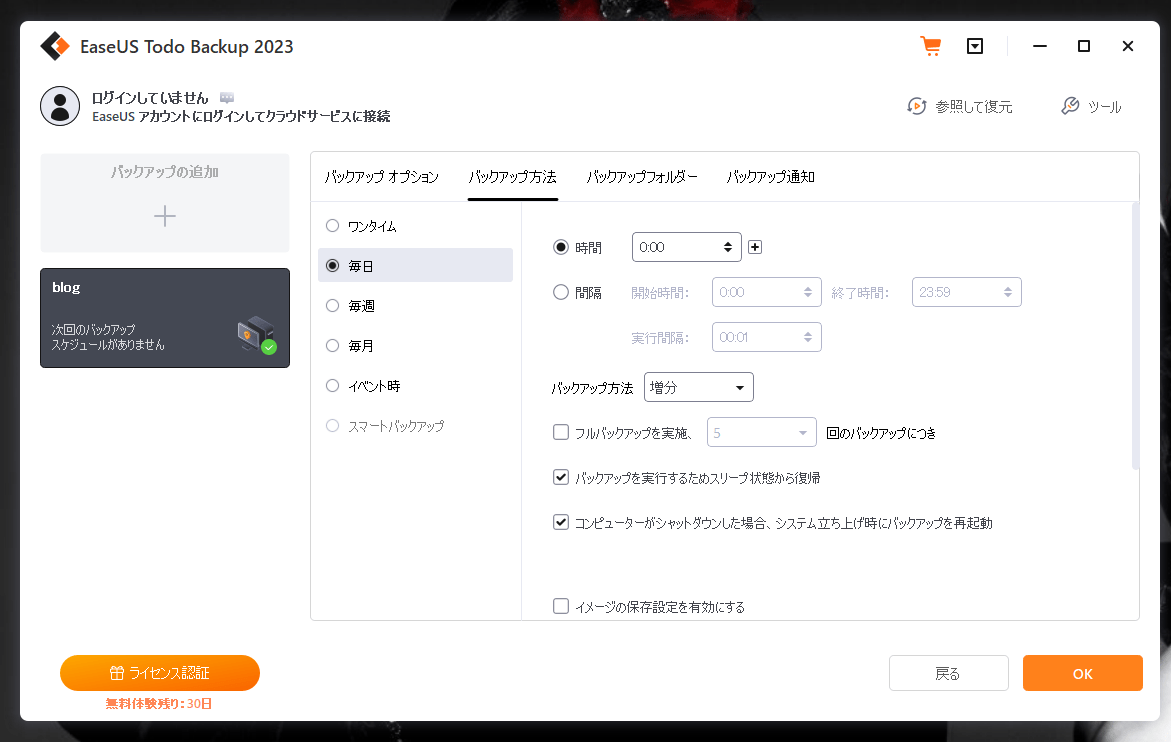Select the blog backup task card
The width and height of the screenshot is (1171, 742).
(165, 318)
